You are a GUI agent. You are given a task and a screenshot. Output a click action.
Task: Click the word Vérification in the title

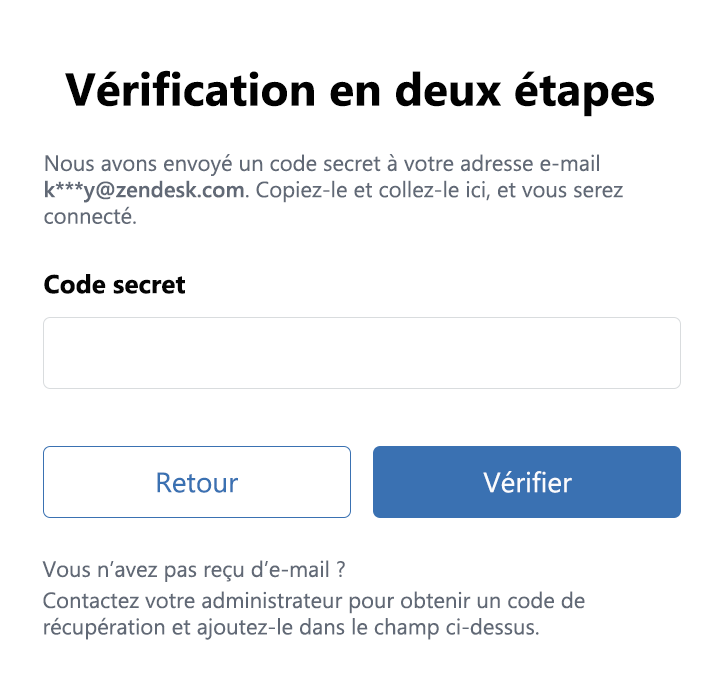[190, 90]
